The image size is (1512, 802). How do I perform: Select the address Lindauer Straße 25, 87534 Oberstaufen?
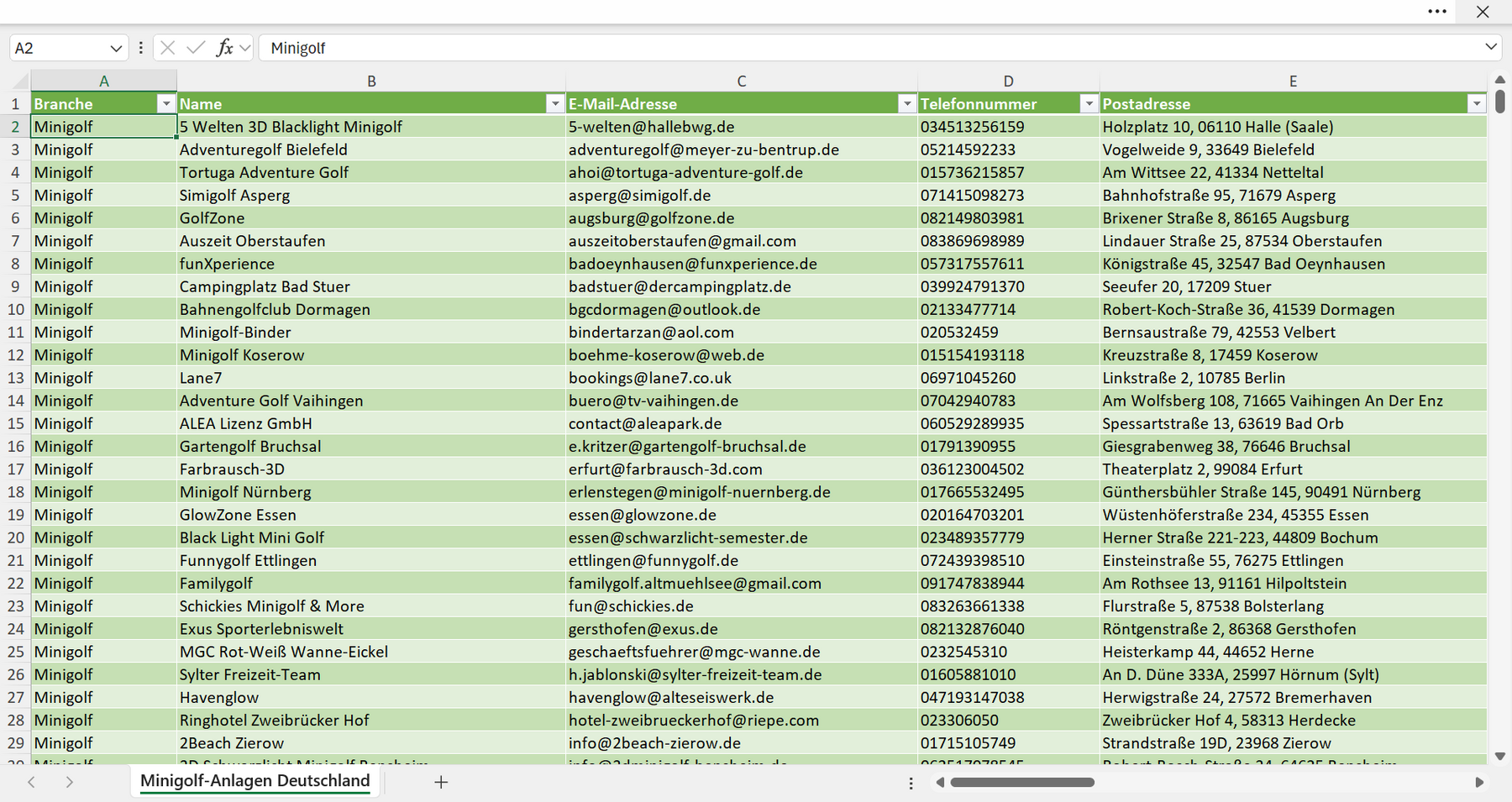[1293, 241]
